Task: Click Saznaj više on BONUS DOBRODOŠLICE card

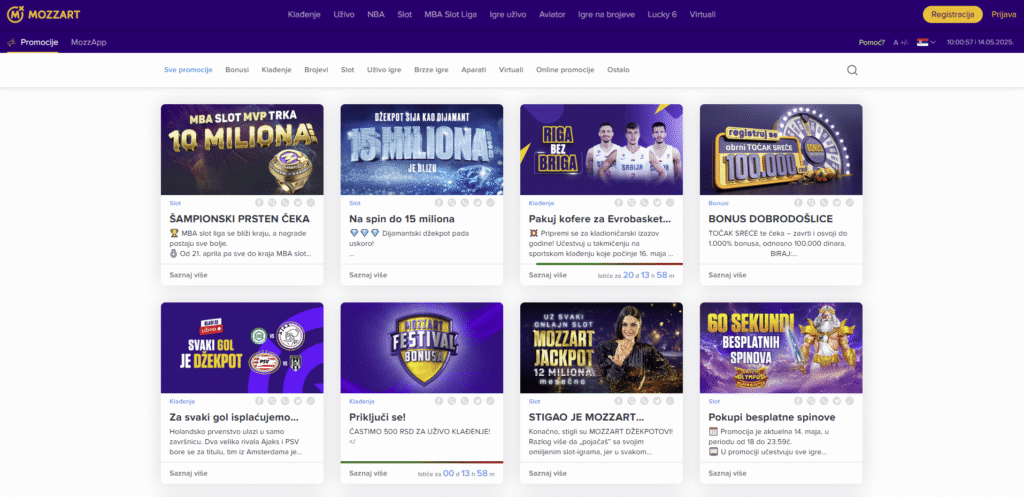Action: (x=728, y=275)
